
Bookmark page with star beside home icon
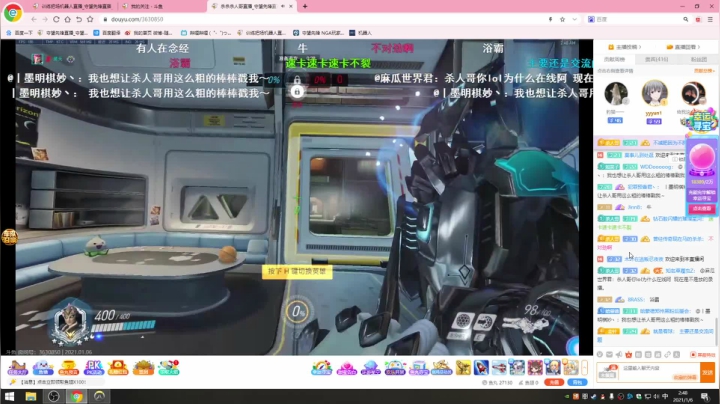coord(90,19)
